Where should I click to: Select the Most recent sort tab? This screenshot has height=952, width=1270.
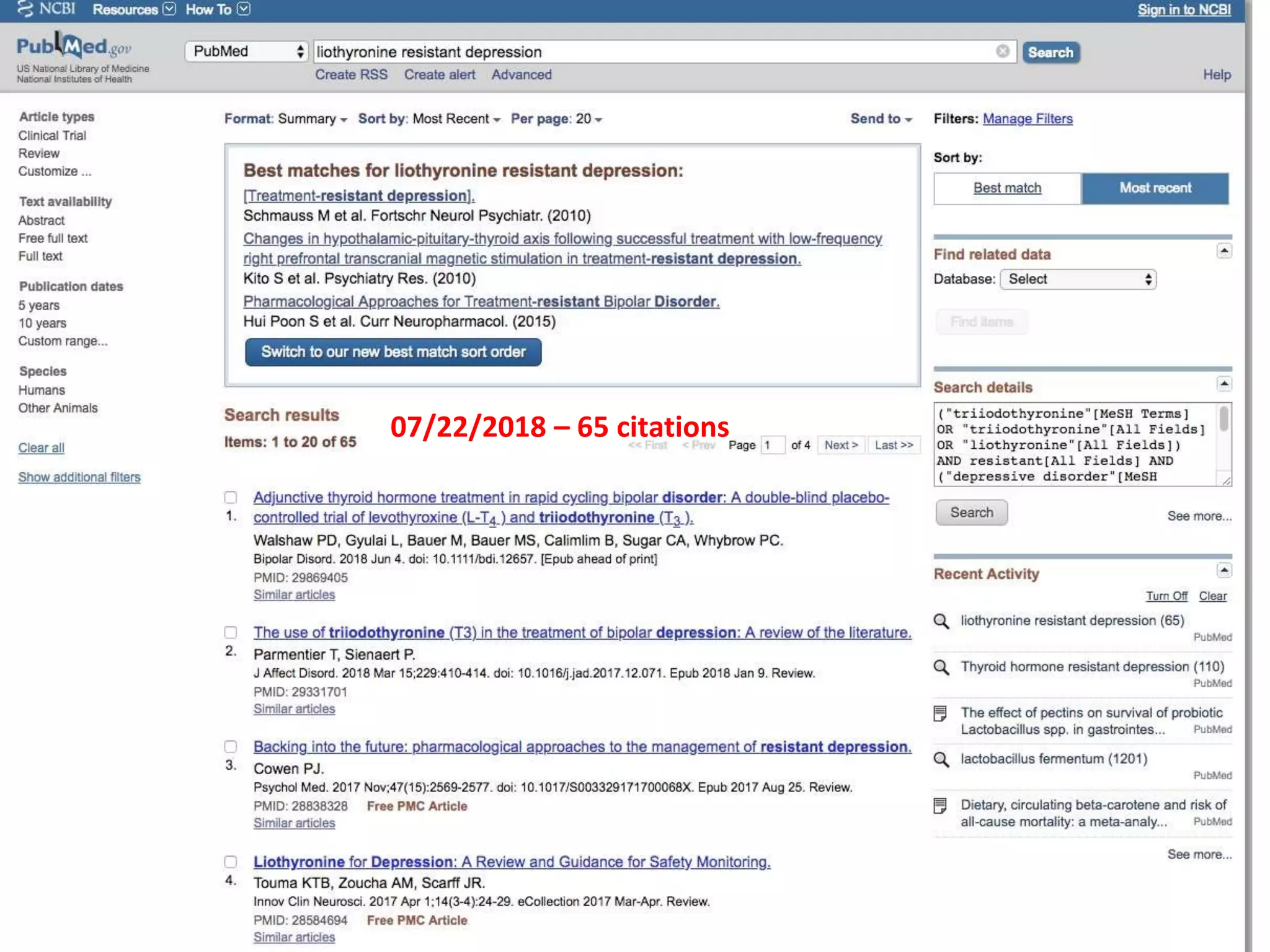1155,188
